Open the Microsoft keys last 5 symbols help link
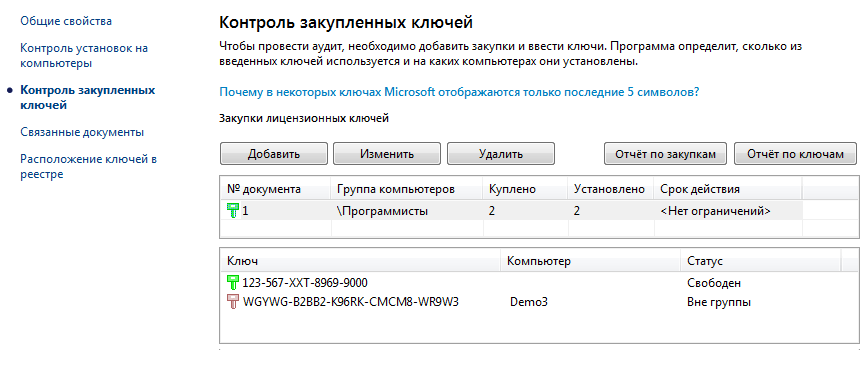Viewport: 867px width, 367px height. pyautogui.click(x=459, y=92)
